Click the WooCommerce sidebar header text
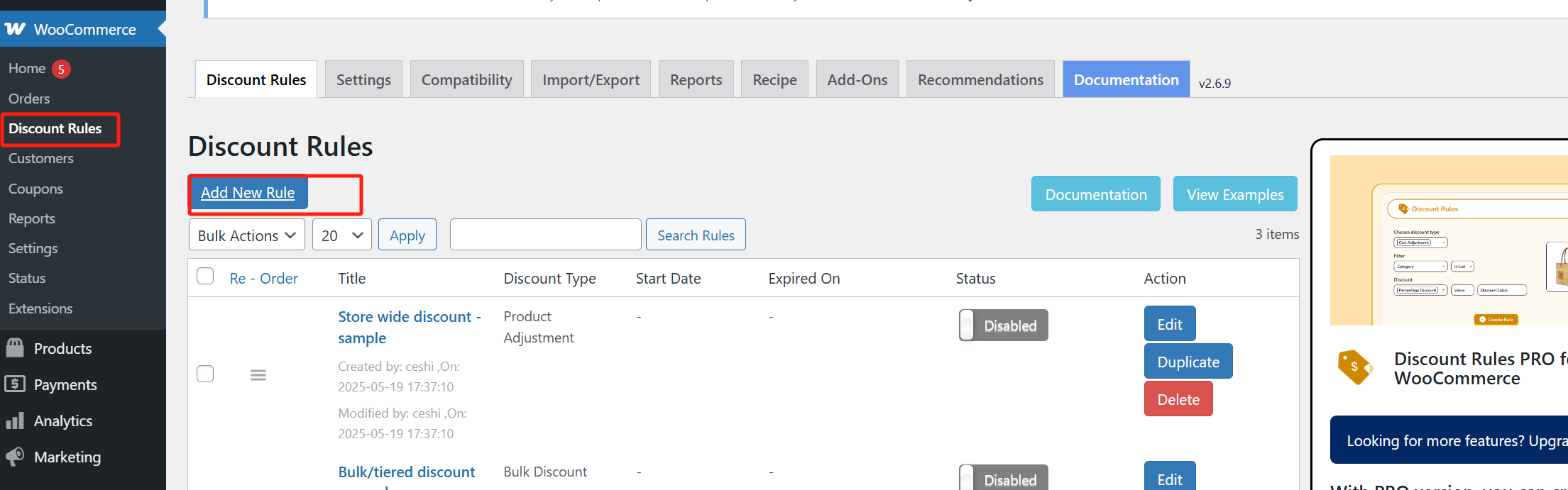This screenshot has width=1568, height=490. click(85, 29)
